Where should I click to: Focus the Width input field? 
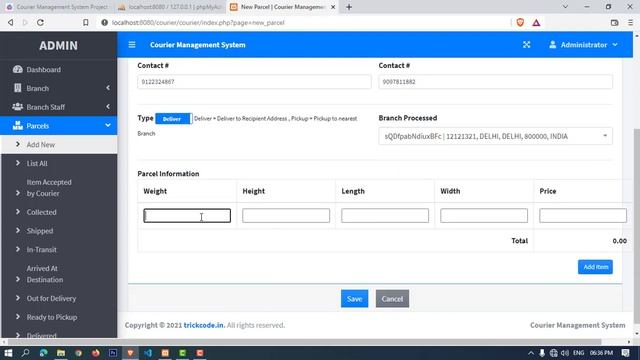tap(484, 216)
